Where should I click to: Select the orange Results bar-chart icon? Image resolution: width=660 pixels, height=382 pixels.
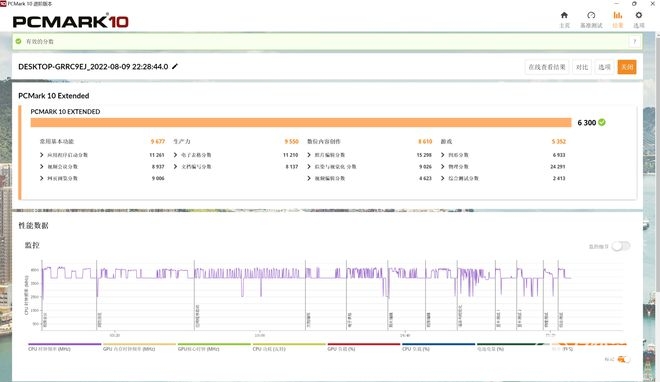[x=617, y=16]
